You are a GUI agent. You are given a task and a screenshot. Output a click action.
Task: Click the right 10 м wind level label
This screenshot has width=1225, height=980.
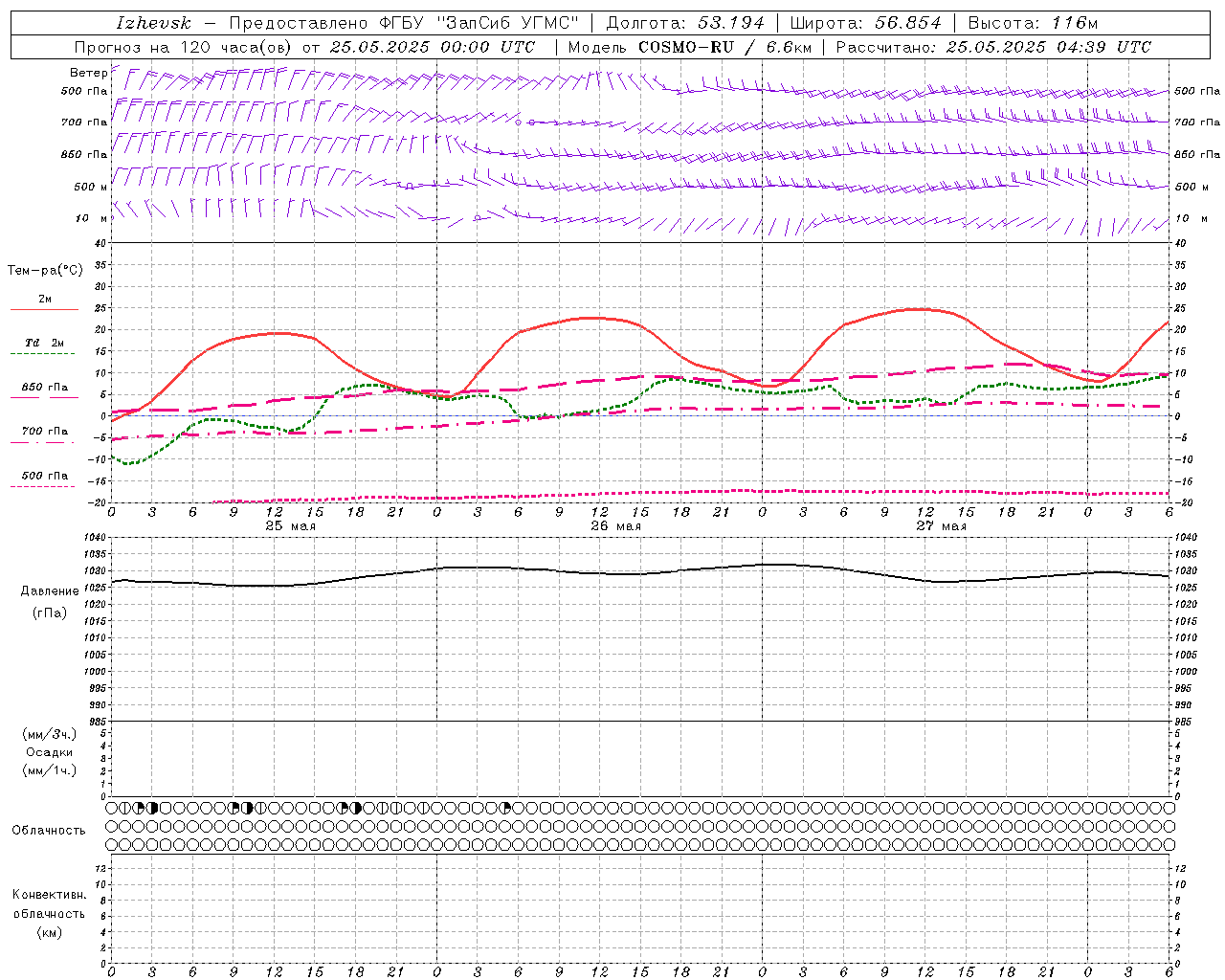[1191, 218]
